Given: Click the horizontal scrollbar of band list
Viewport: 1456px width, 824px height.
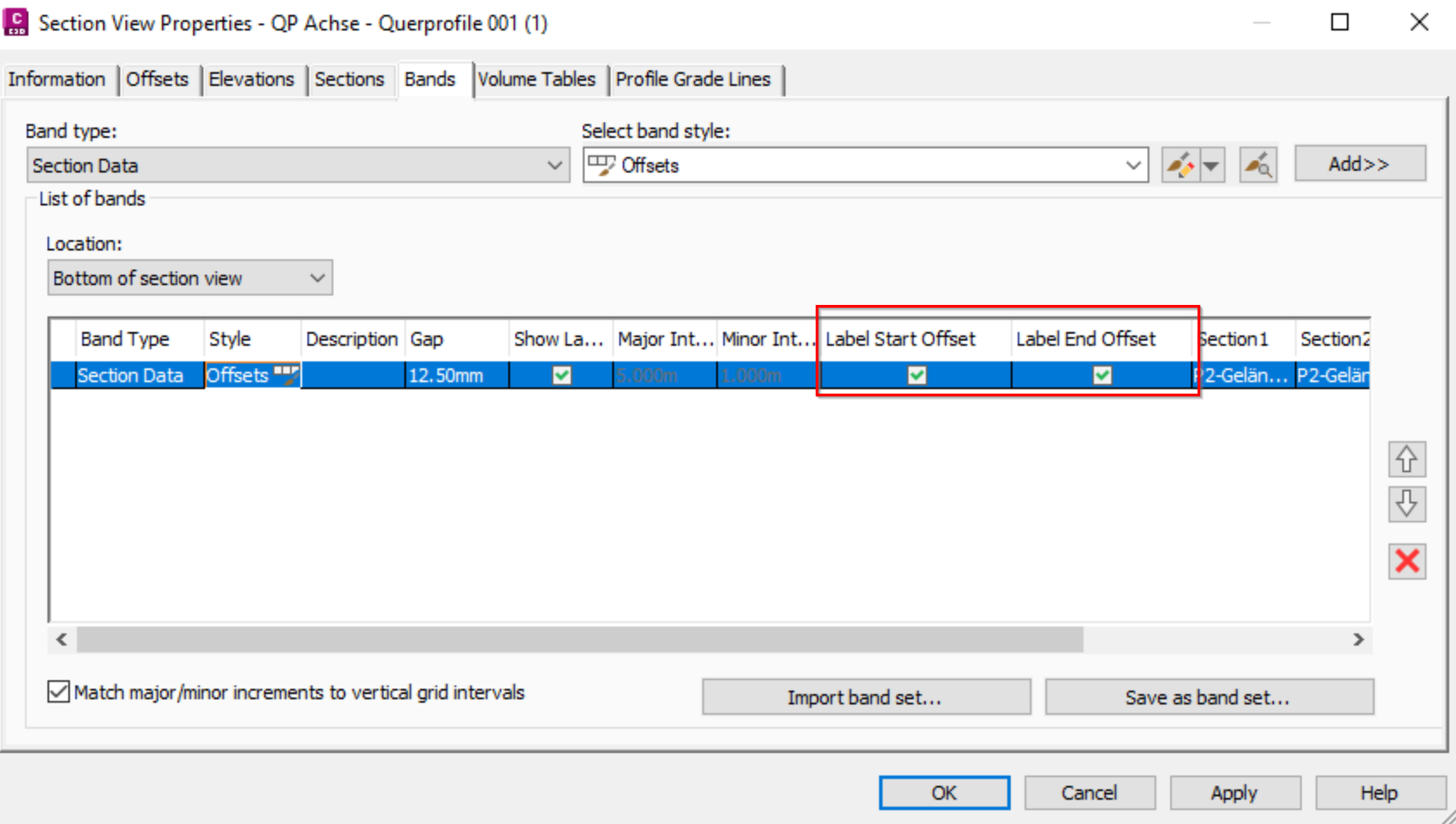Looking at the screenshot, I should (579, 640).
